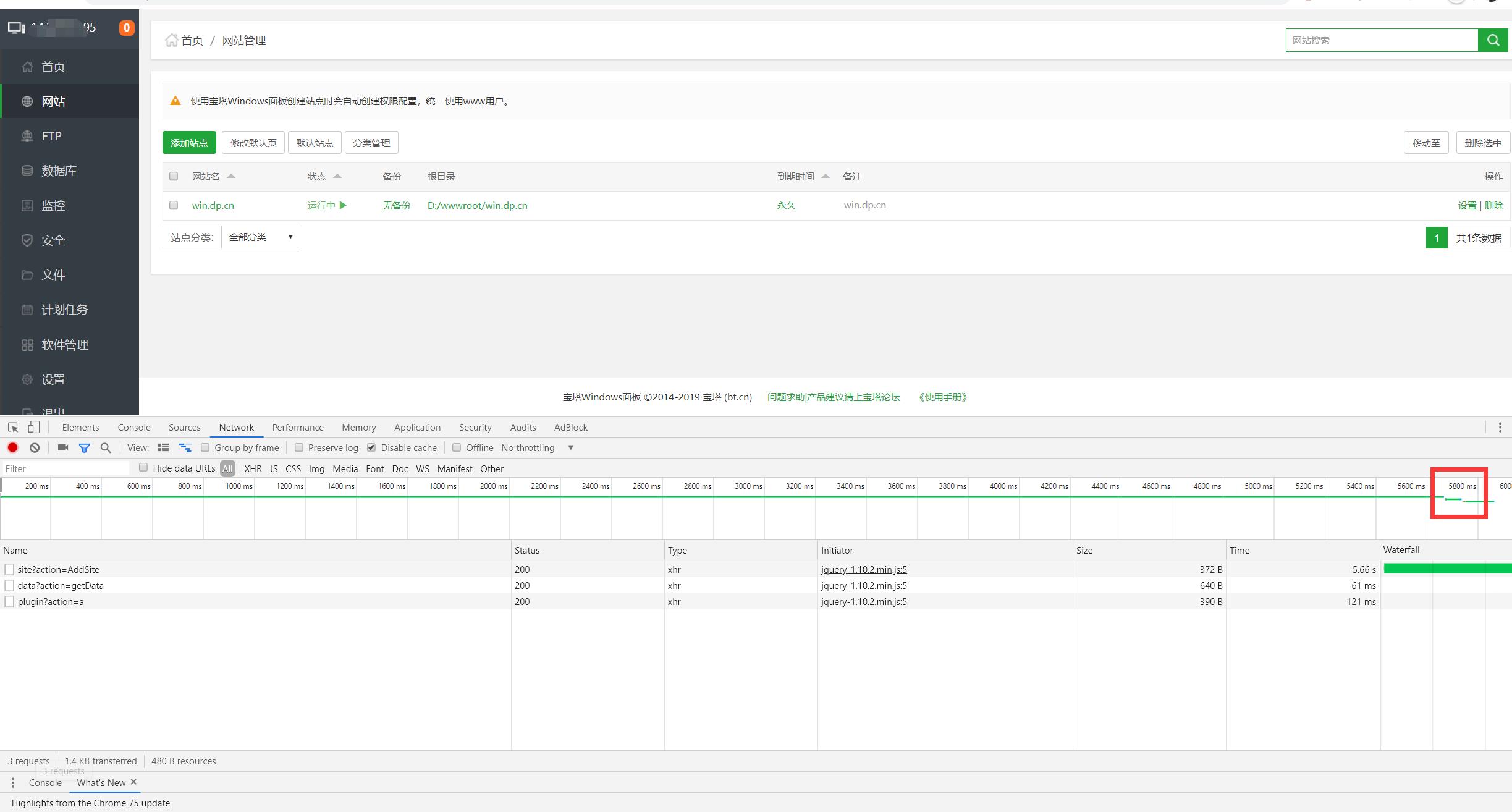
Task: Click the monitoring icon beside 监控
Action: [x=27, y=206]
